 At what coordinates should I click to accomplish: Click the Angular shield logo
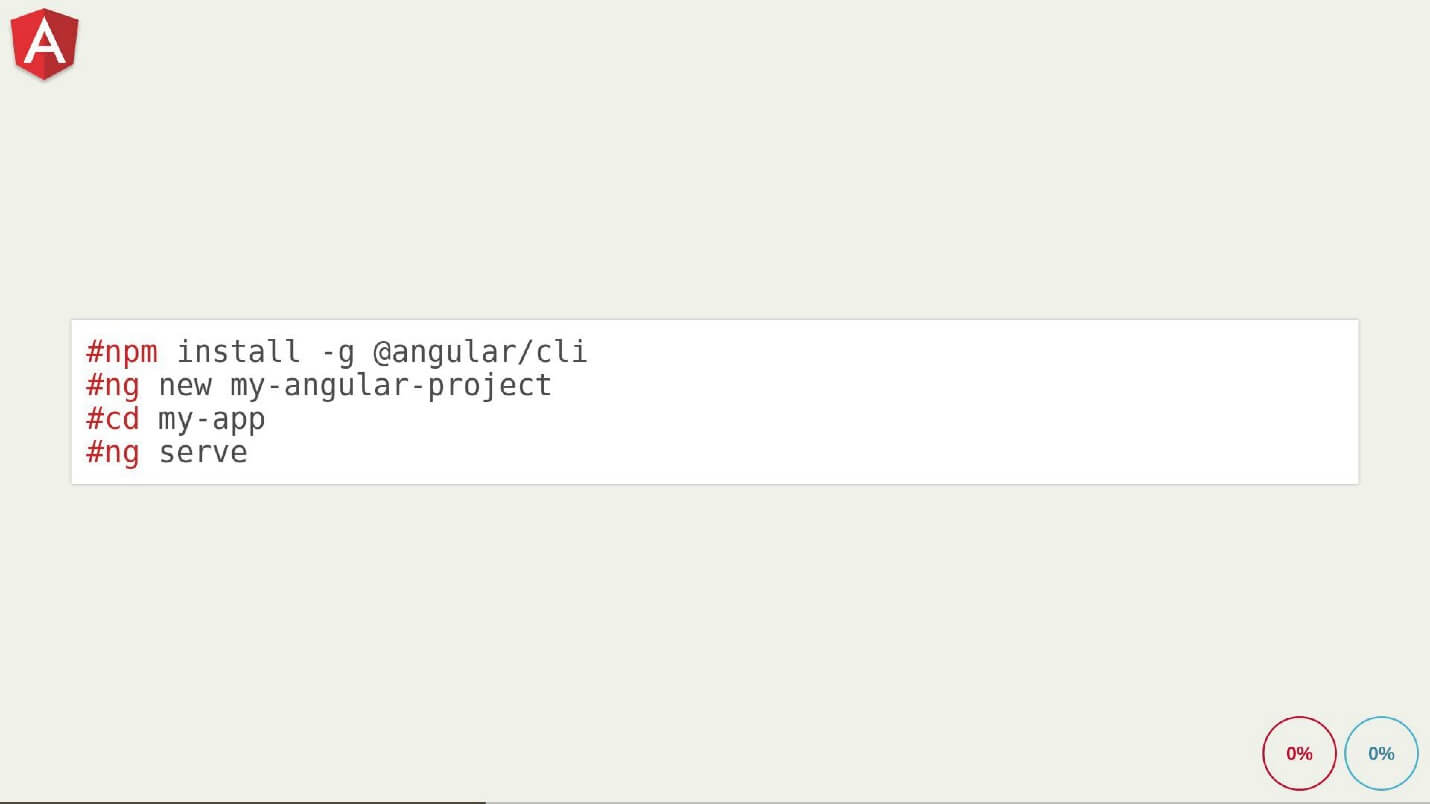[45, 43]
